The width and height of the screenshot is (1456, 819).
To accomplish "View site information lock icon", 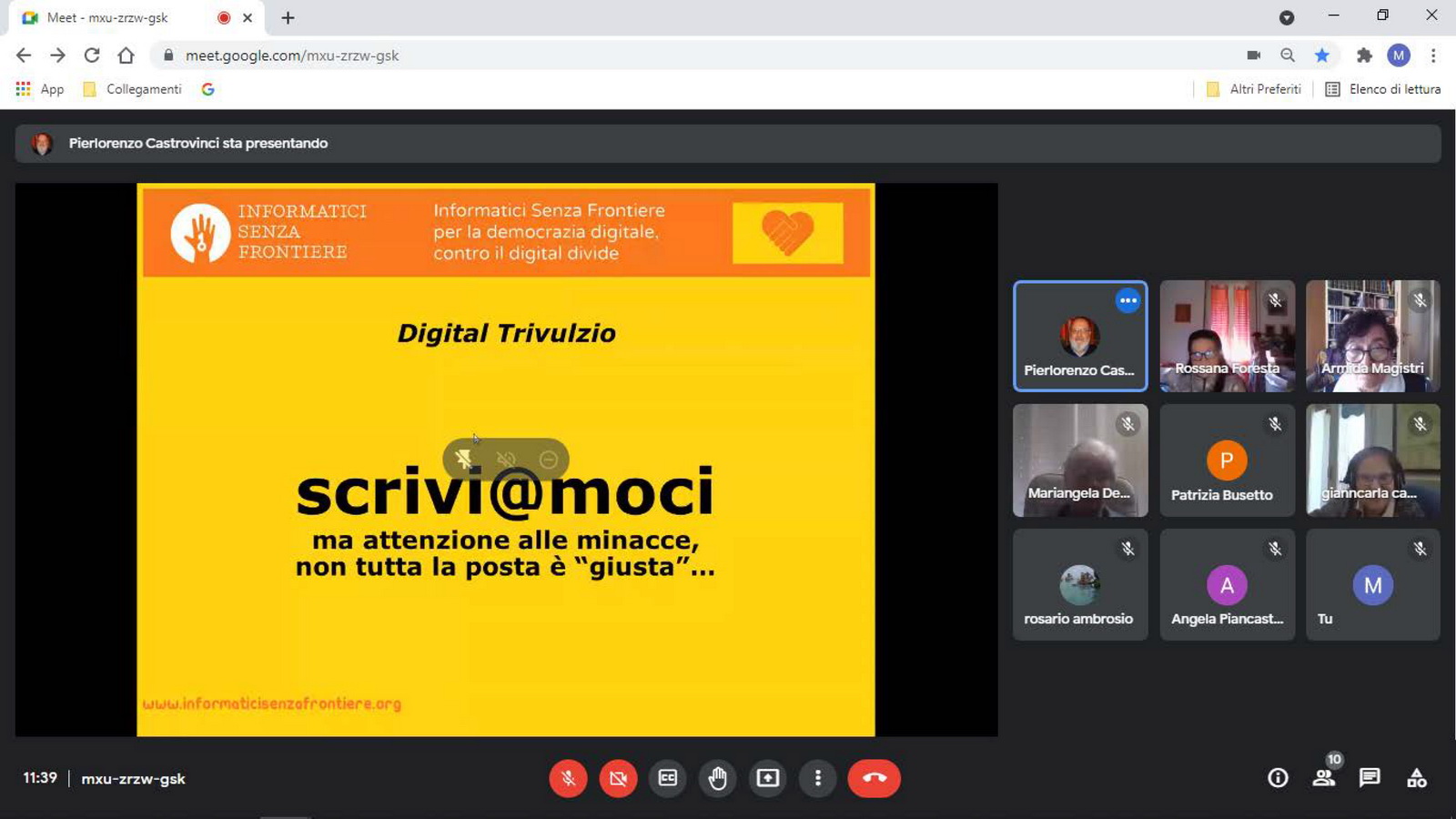I will click(168, 56).
